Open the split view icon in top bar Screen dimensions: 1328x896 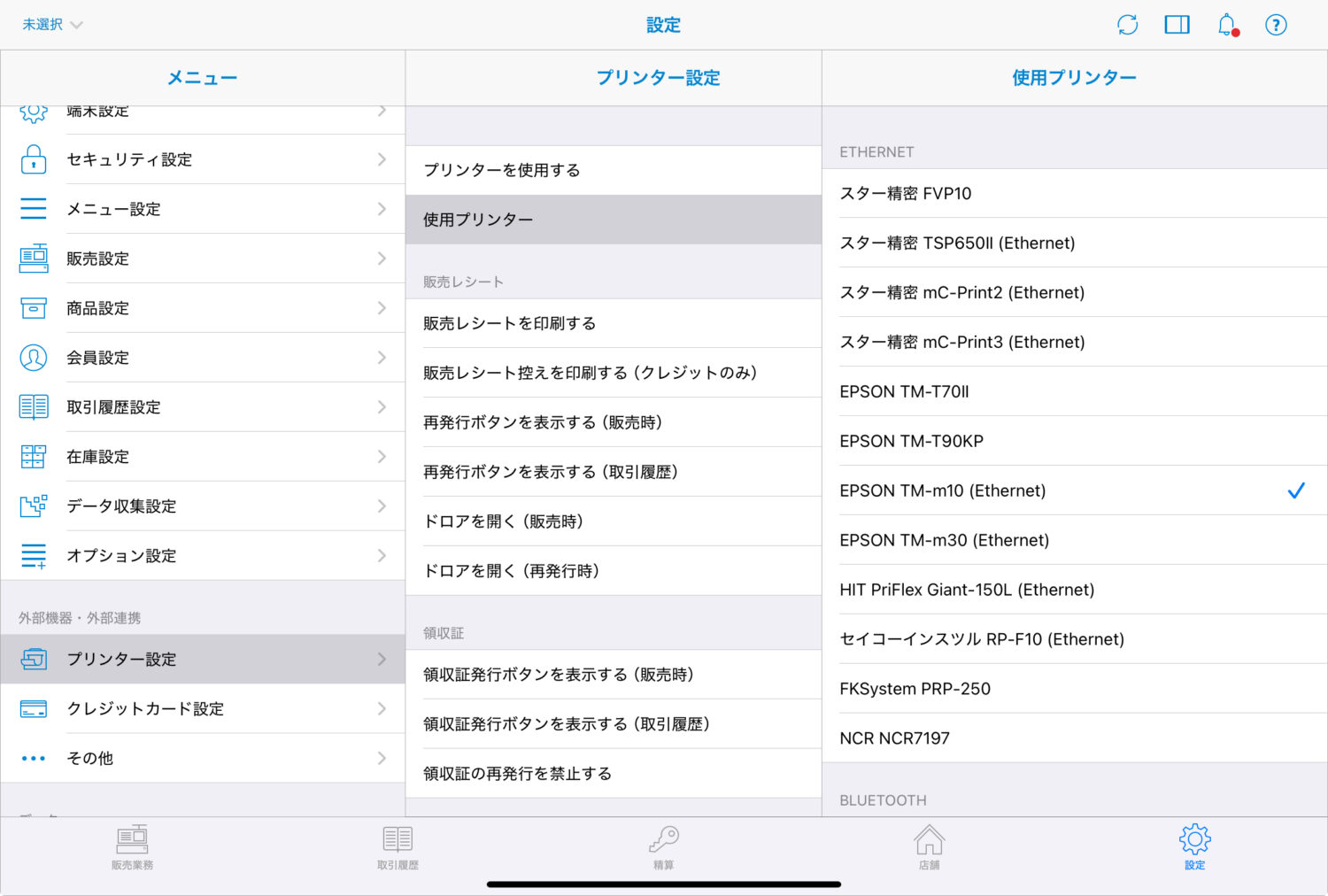point(1177,25)
